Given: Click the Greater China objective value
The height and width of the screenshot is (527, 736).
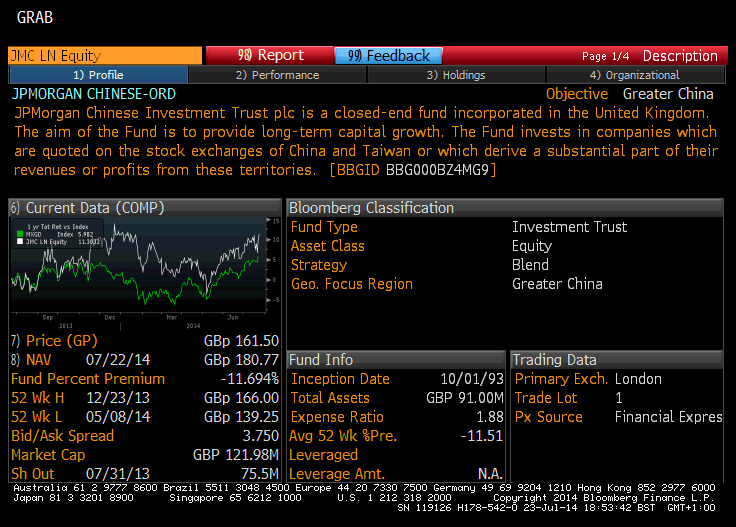Looking at the screenshot, I should tap(668, 94).
